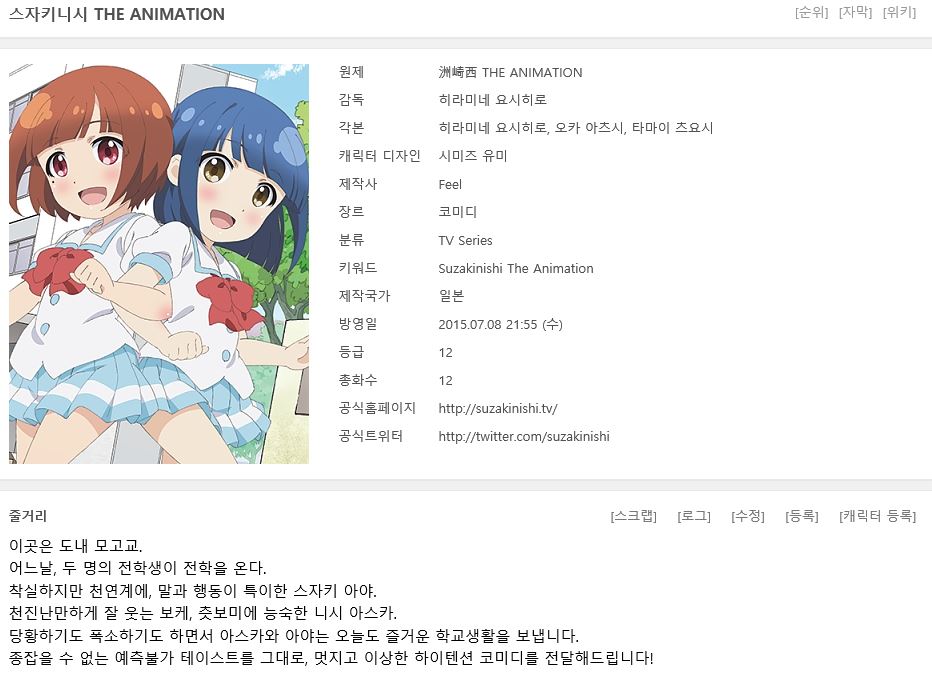
Task: Open the [캐릭터 등록] character register link
Action: (x=877, y=516)
